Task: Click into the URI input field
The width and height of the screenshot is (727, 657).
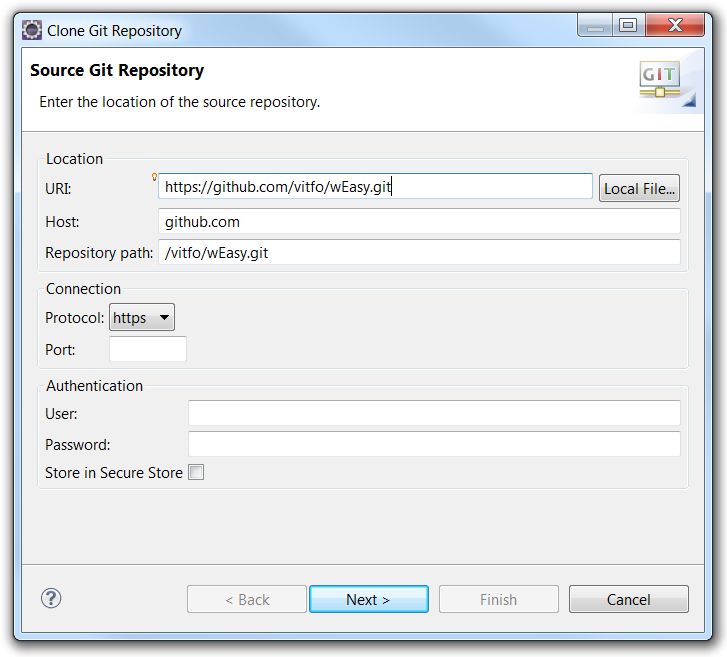Action: [x=376, y=186]
